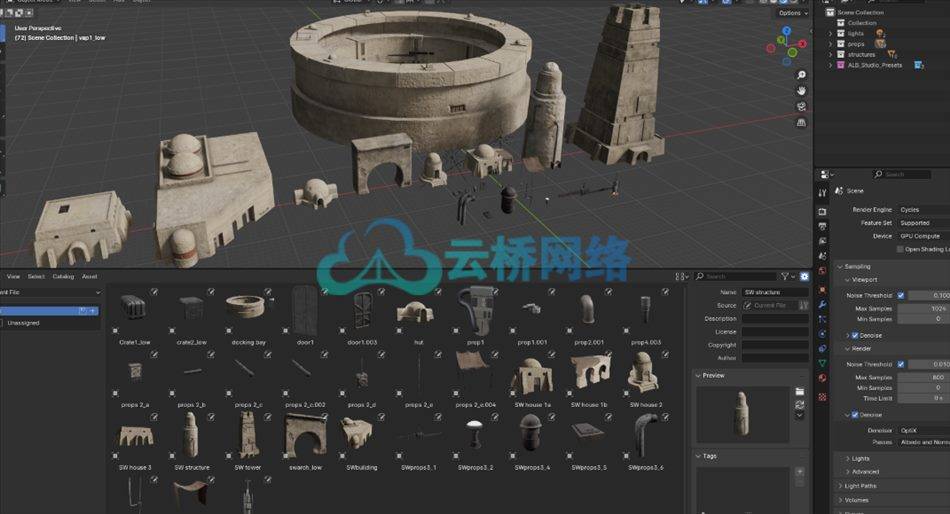This screenshot has width=950, height=514.
Task: Click the asset browser settings gear icon
Action: [804, 276]
